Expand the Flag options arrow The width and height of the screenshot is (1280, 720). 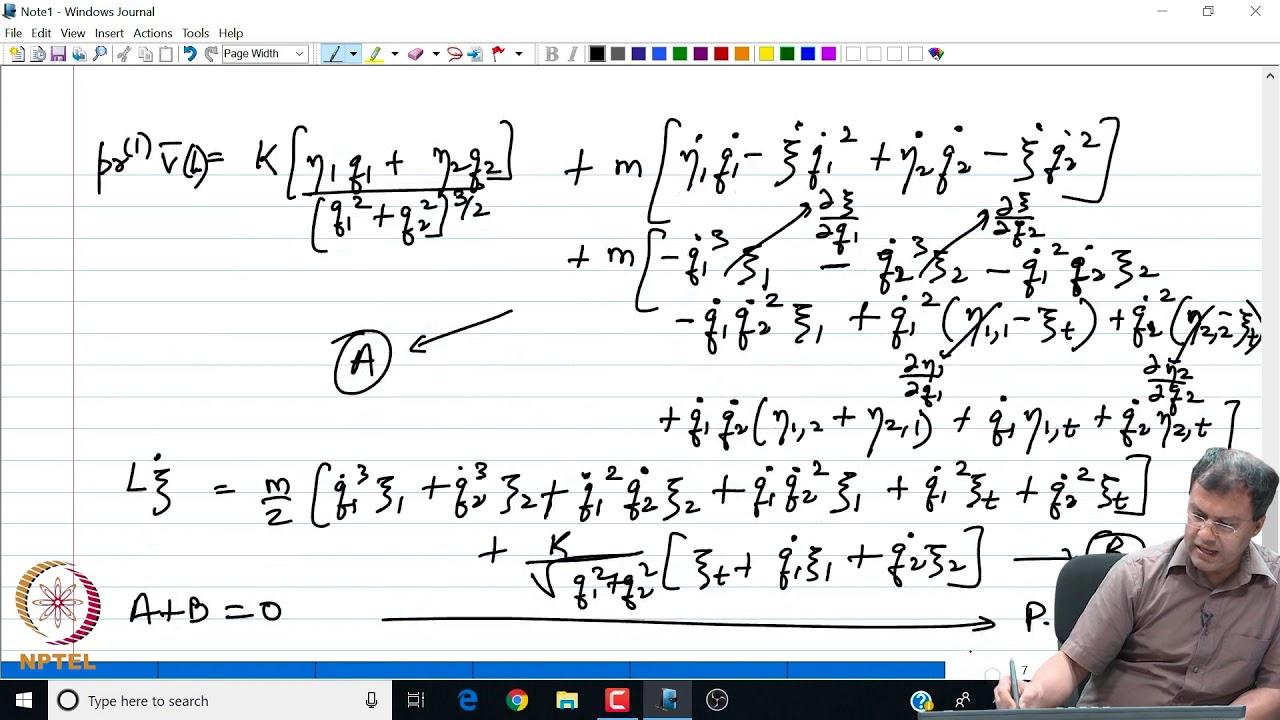pos(518,54)
